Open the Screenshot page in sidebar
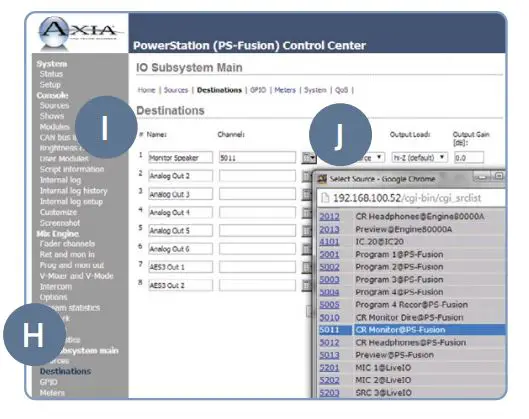 (60, 223)
